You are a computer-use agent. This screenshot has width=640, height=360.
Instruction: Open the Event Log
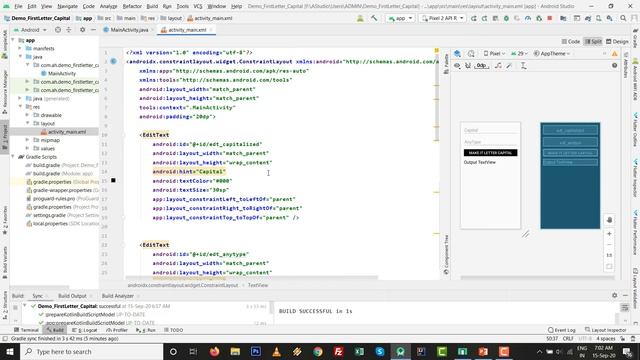(x=562, y=330)
